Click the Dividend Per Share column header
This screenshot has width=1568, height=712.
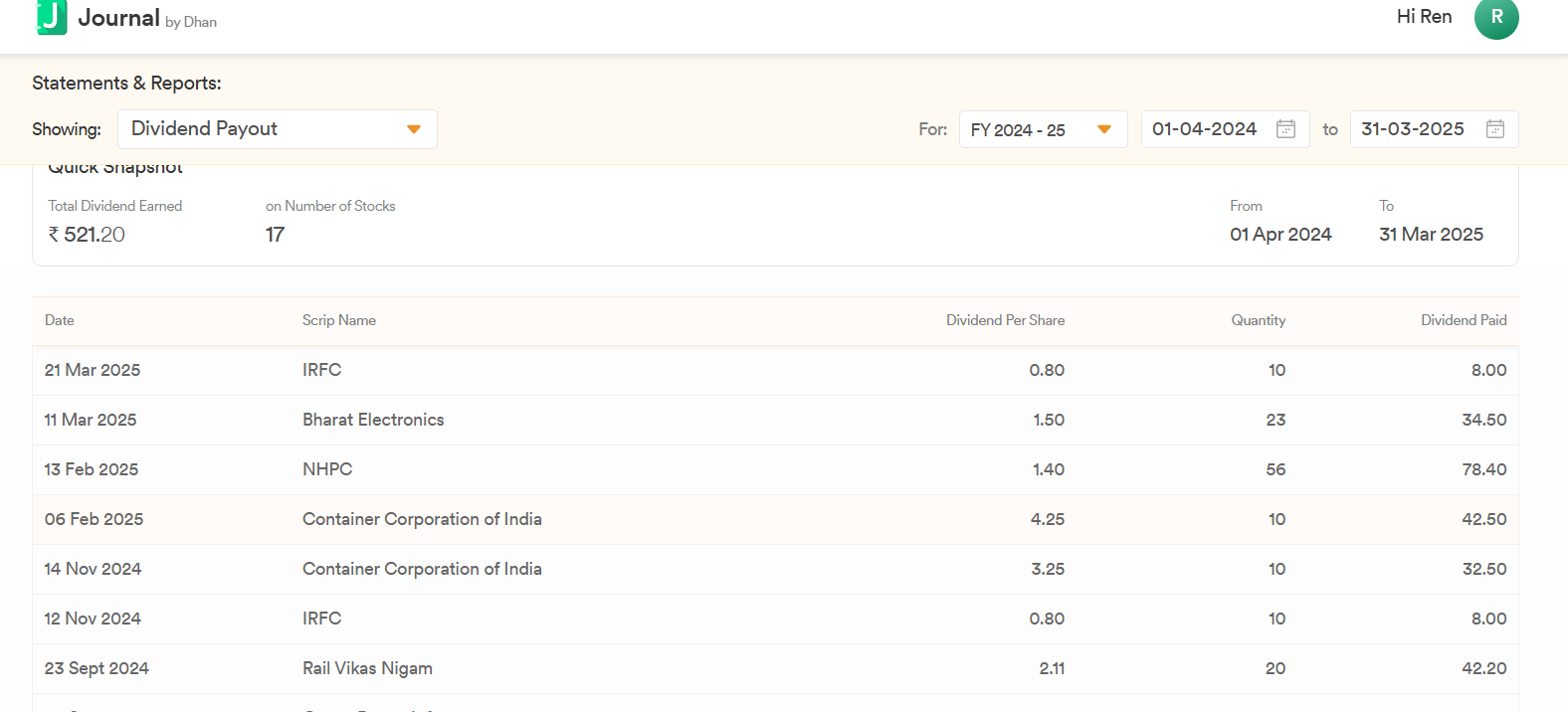[1005, 320]
